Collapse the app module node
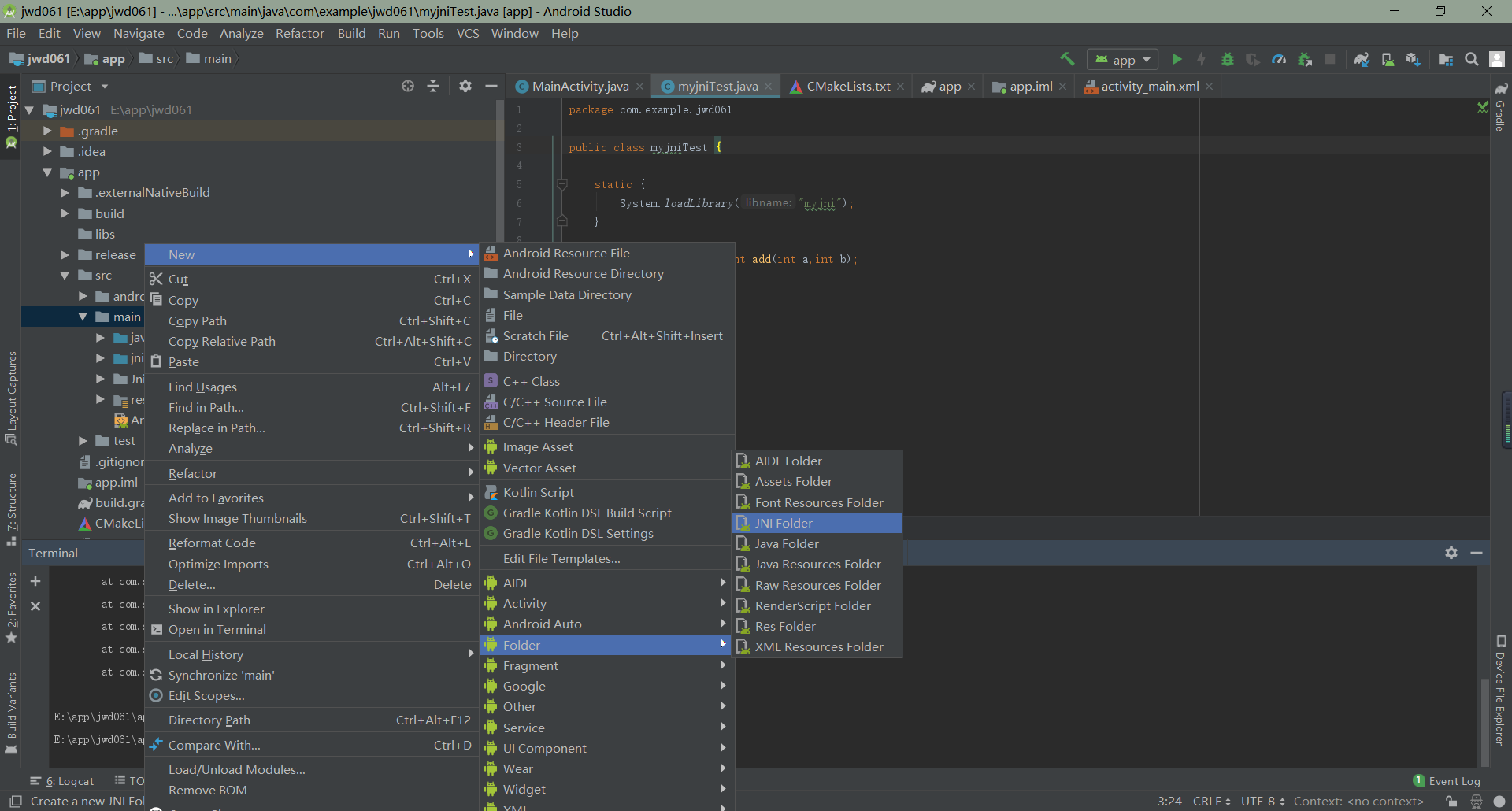This screenshot has height=811, width=1512. (x=47, y=172)
